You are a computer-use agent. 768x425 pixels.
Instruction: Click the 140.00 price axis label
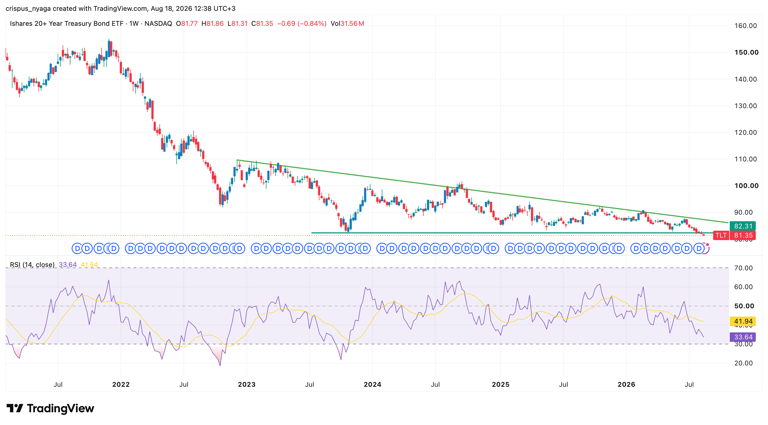pyautogui.click(x=745, y=79)
